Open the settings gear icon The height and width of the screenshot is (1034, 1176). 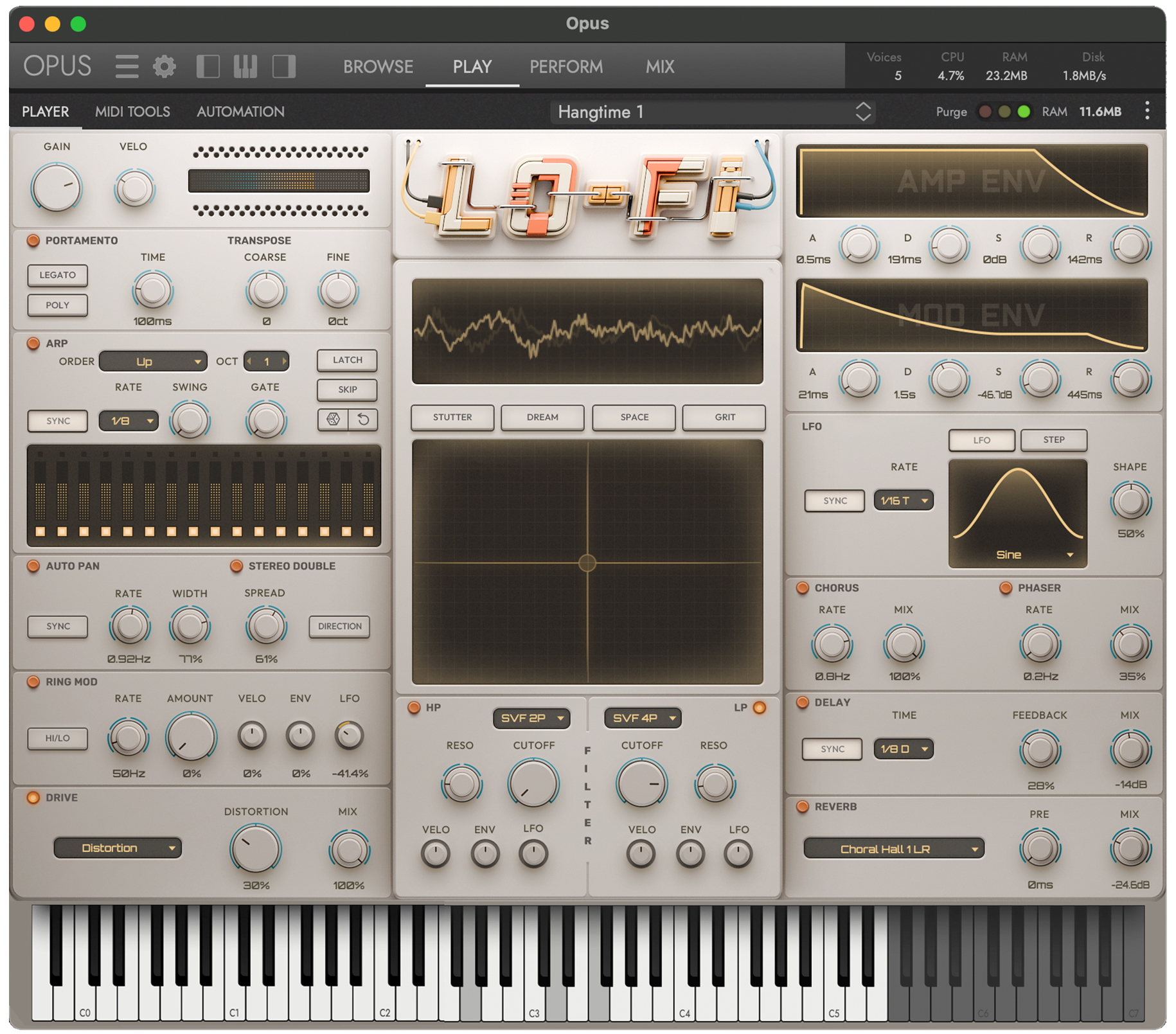pyautogui.click(x=165, y=66)
